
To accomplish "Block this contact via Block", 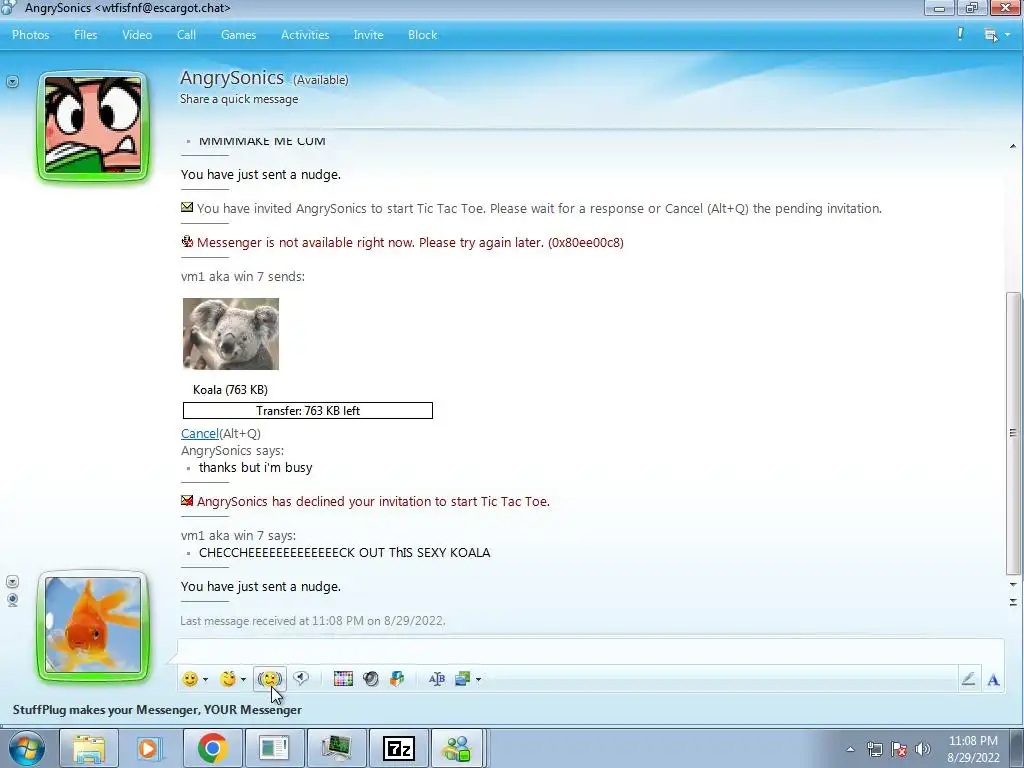I will click(423, 35).
